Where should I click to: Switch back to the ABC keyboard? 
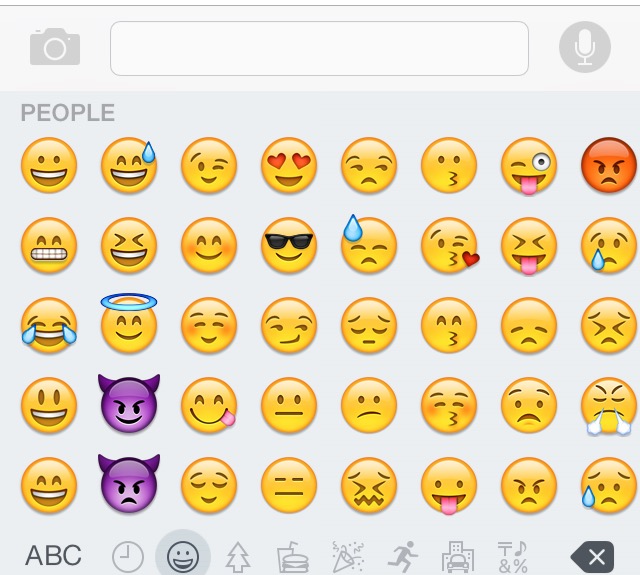tap(53, 555)
